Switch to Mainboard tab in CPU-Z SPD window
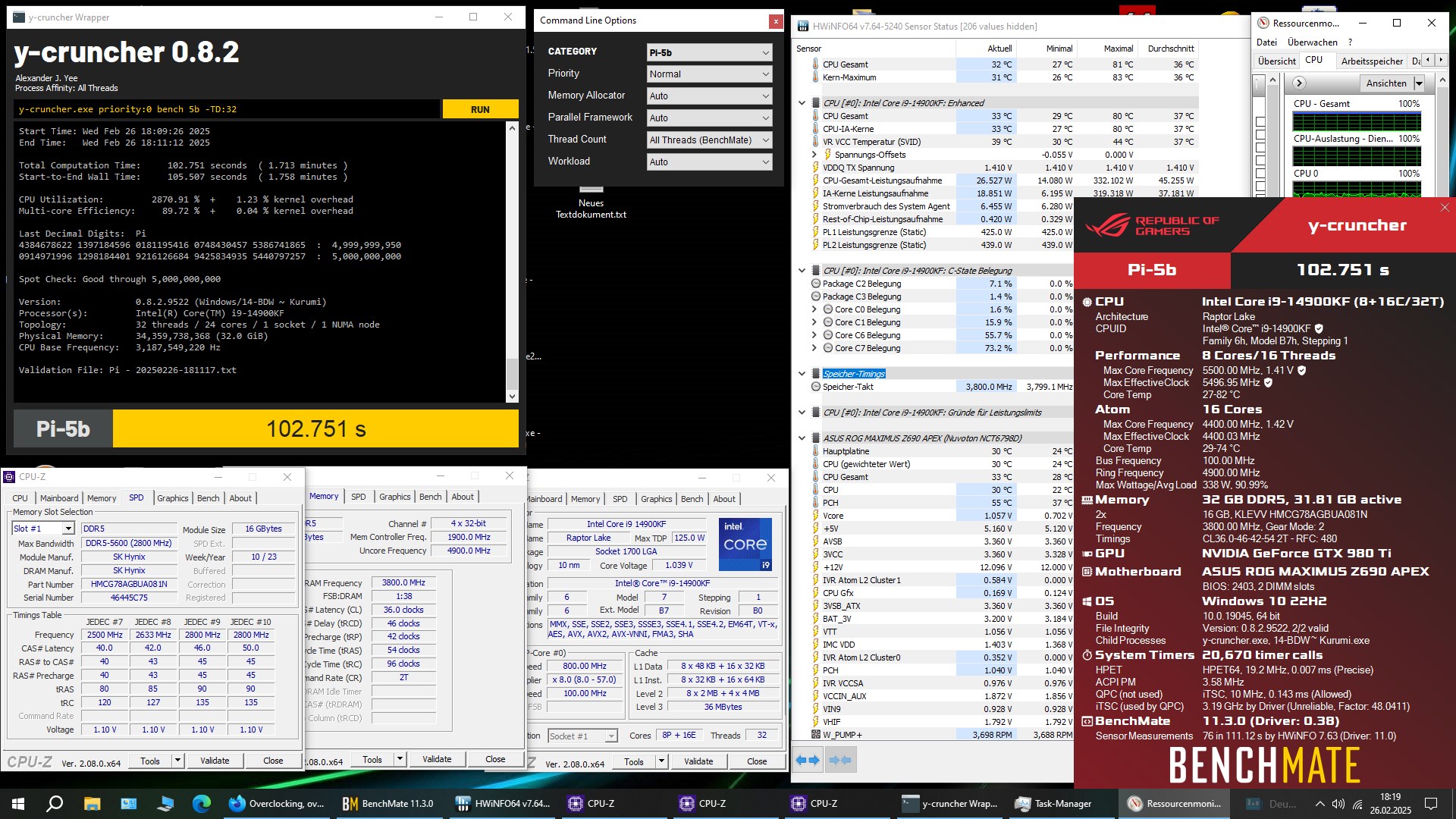The width and height of the screenshot is (1456, 819). pos(59,498)
